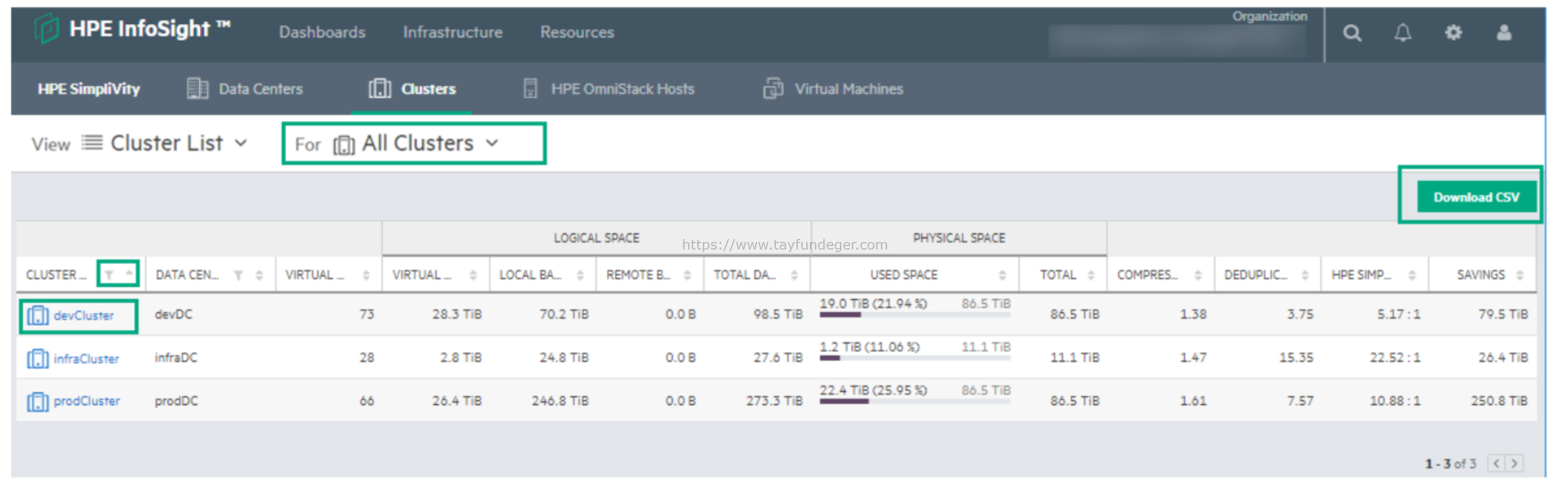Click the 1 - 3 of 3 pager text
The height and width of the screenshot is (489, 1568).
point(1450,464)
